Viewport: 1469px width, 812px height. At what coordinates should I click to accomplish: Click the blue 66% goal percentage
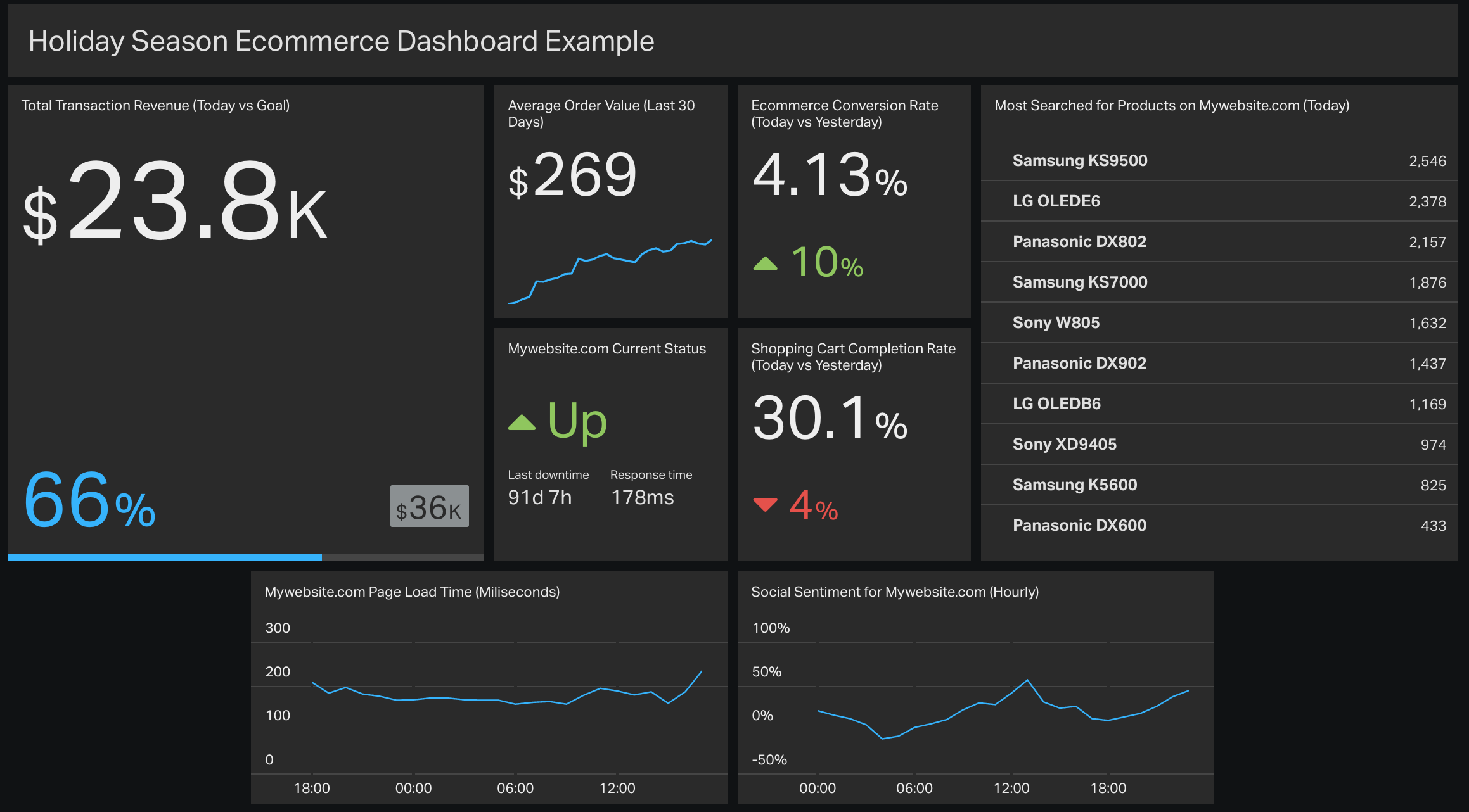click(x=89, y=500)
